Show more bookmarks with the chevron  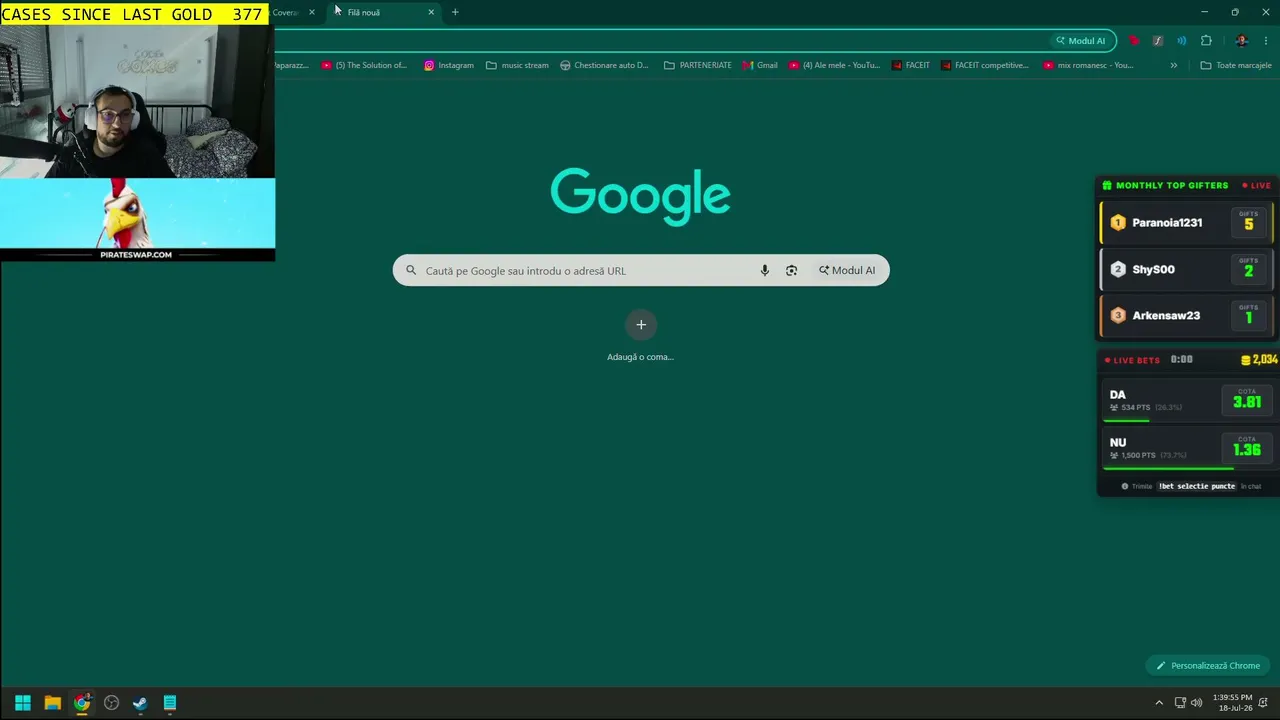coord(1174,65)
